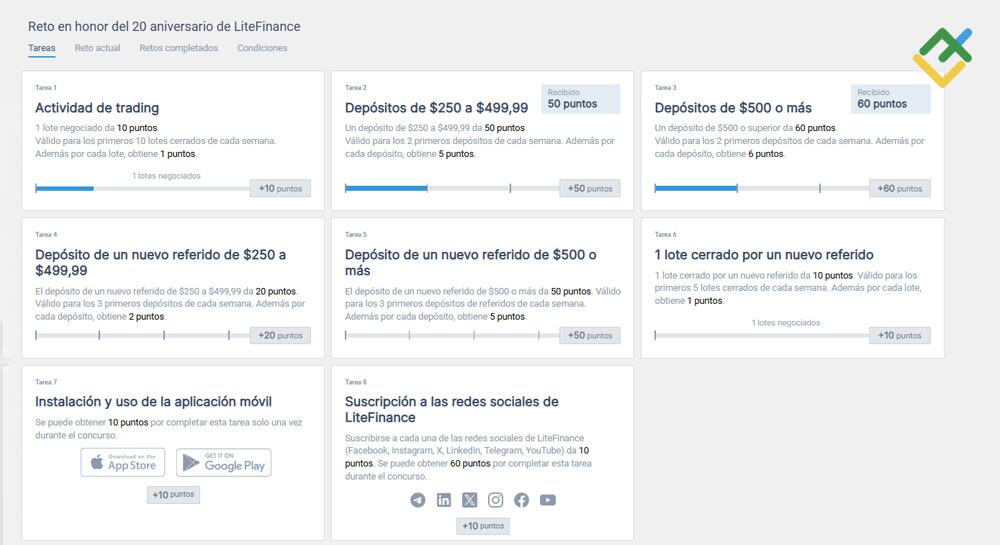The width and height of the screenshot is (1000, 545).
Task: Switch to the Reto actual tab
Action: click(98, 48)
